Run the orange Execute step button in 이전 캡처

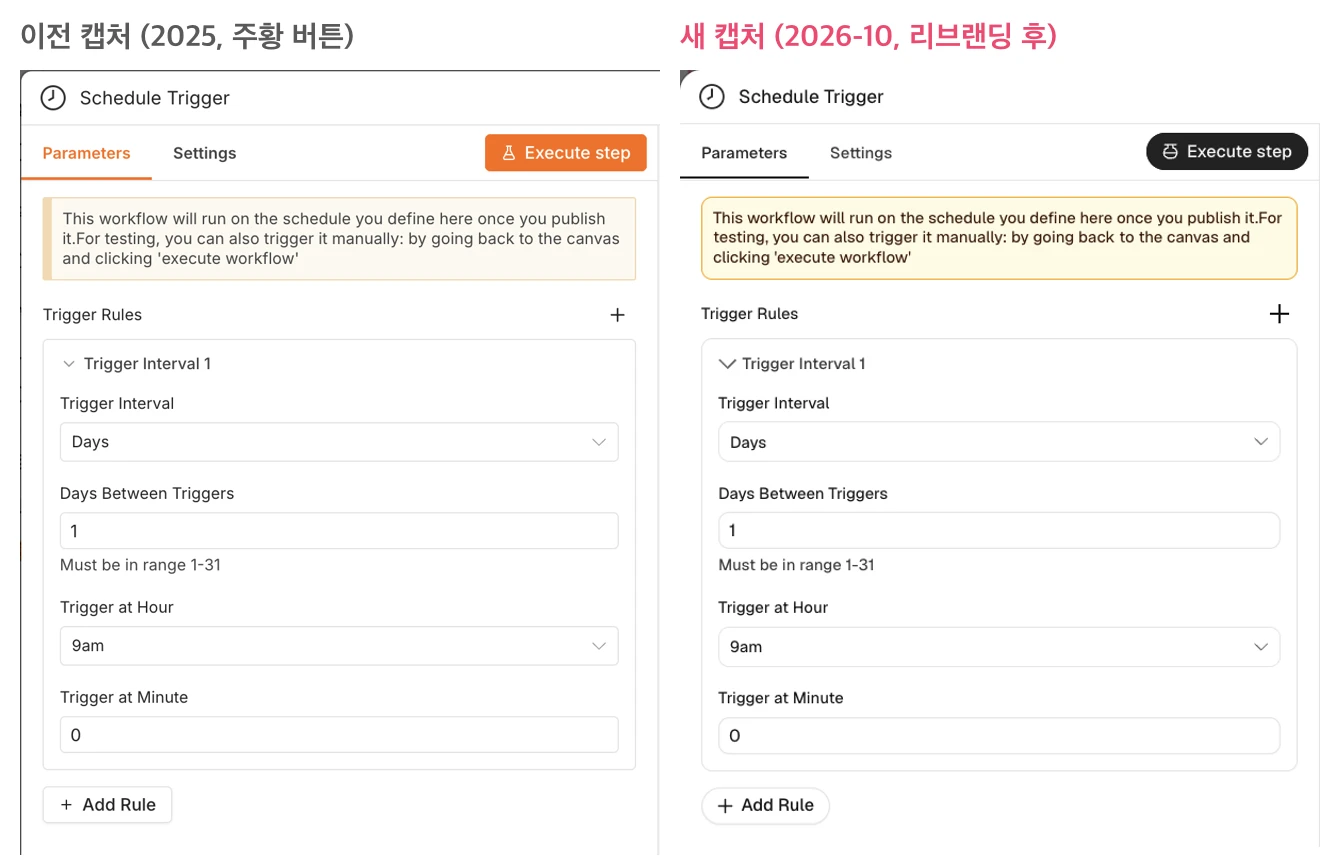point(566,153)
